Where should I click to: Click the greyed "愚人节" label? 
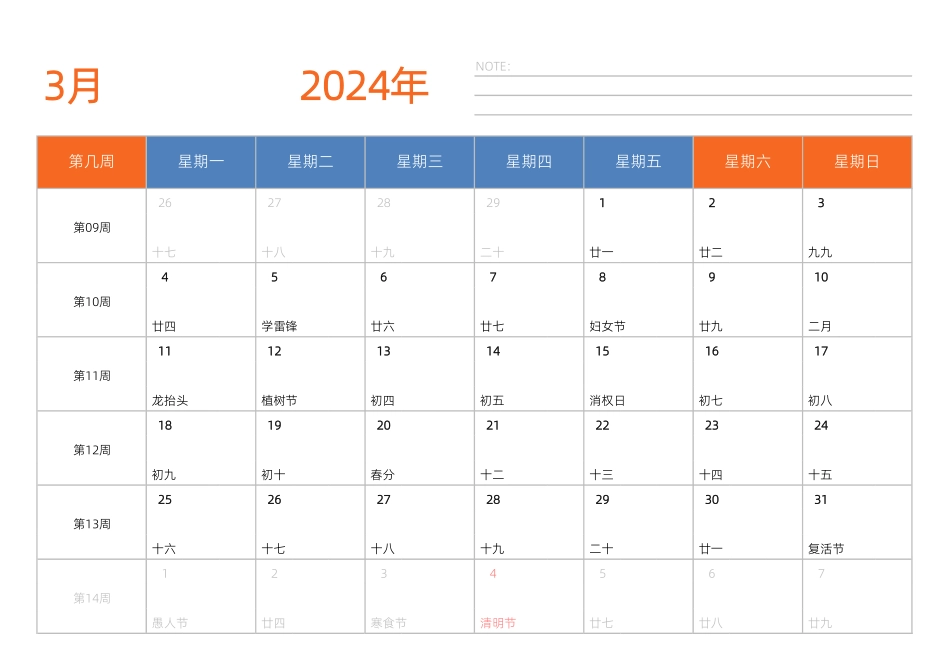pos(170,623)
